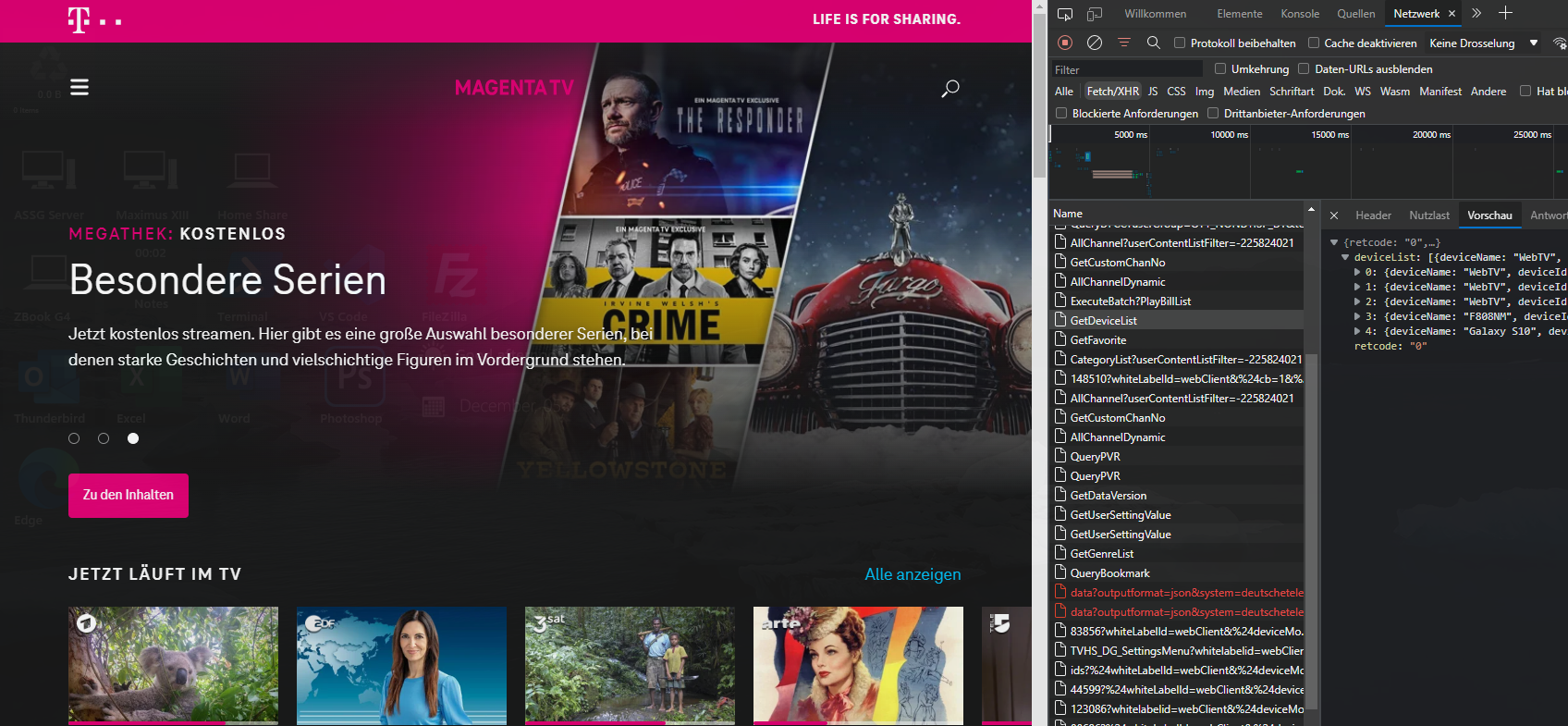Click the Telekom T logo
1568x726 pixels.
pyautogui.click(x=80, y=19)
